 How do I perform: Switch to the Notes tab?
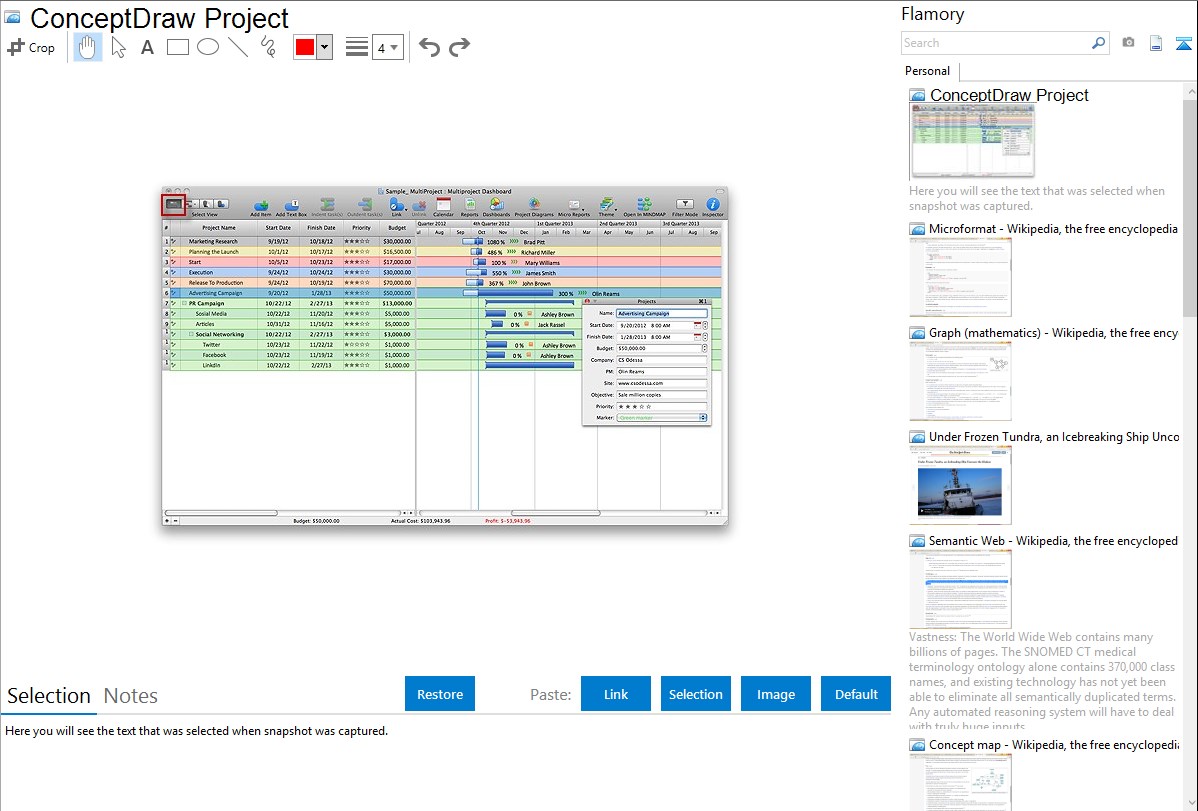pyautogui.click(x=131, y=696)
